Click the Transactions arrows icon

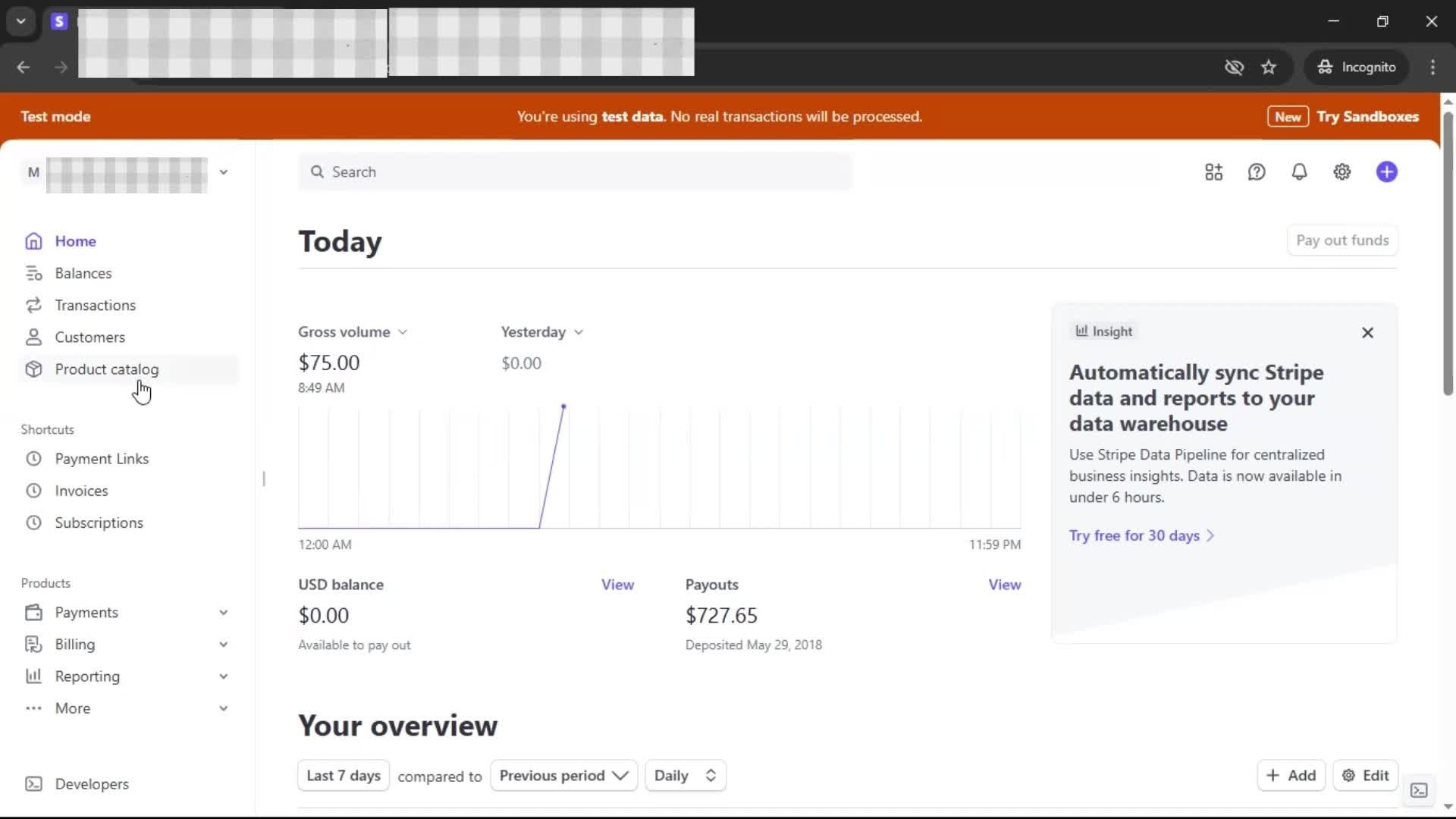[x=33, y=305]
